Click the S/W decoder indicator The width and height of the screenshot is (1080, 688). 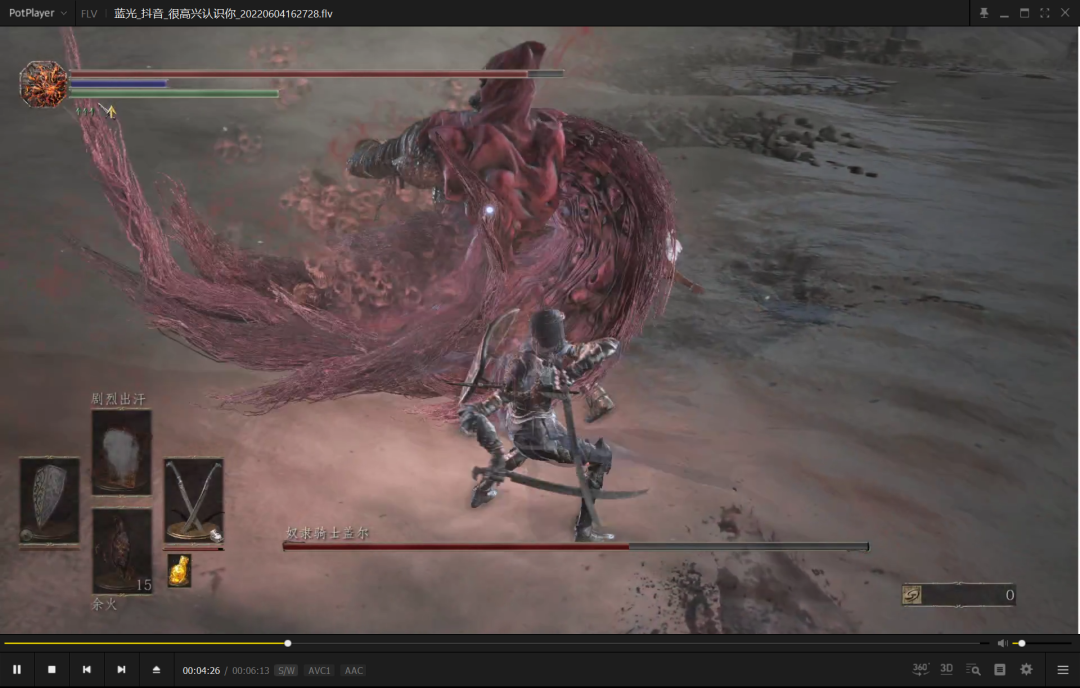click(x=286, y=670)
